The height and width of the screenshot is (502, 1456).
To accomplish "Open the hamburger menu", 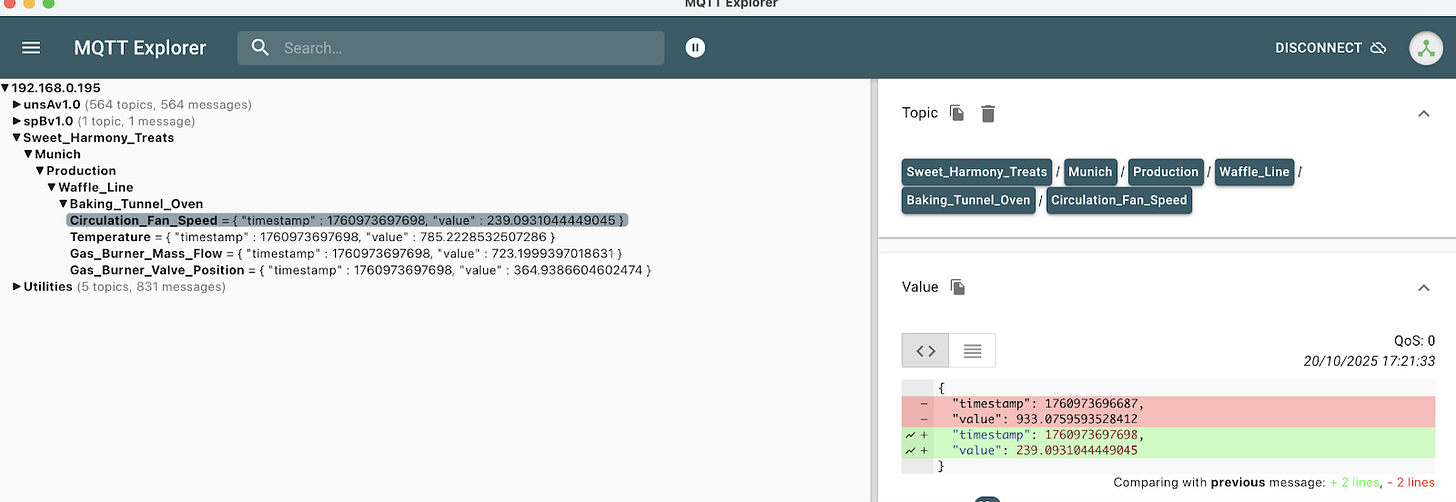I will coord(31,48).
